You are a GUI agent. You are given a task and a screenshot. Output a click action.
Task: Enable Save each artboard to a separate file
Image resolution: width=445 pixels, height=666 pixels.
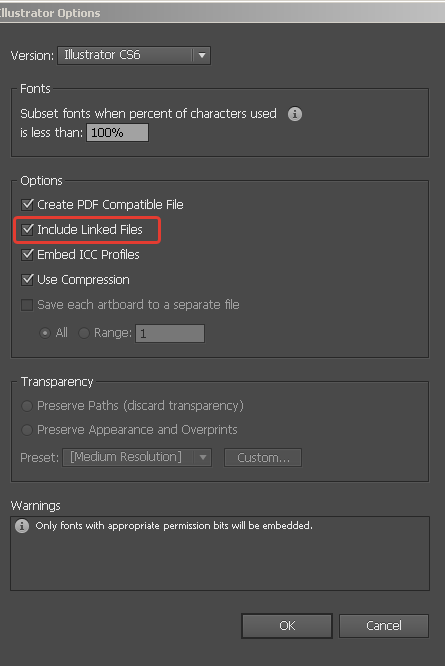click(x=27, y=305)
